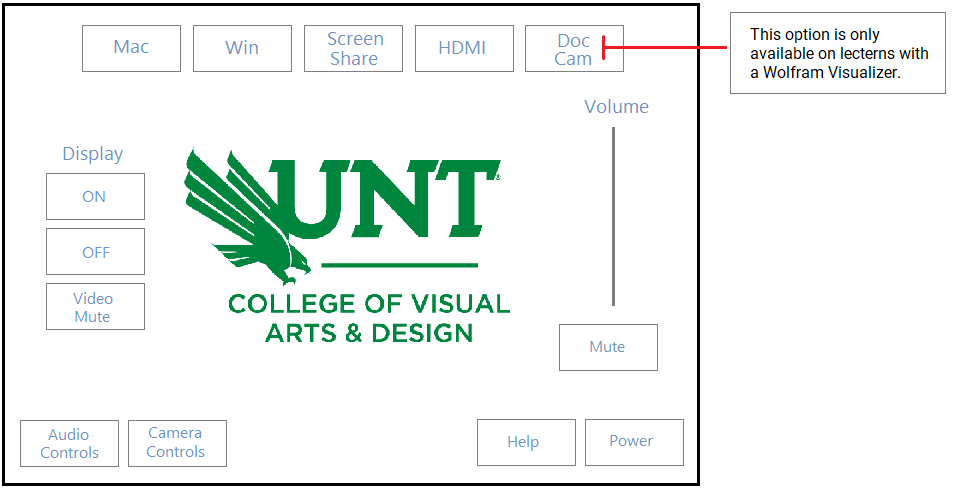Click the Volume label
965x495 pixels.
[616, 107]
